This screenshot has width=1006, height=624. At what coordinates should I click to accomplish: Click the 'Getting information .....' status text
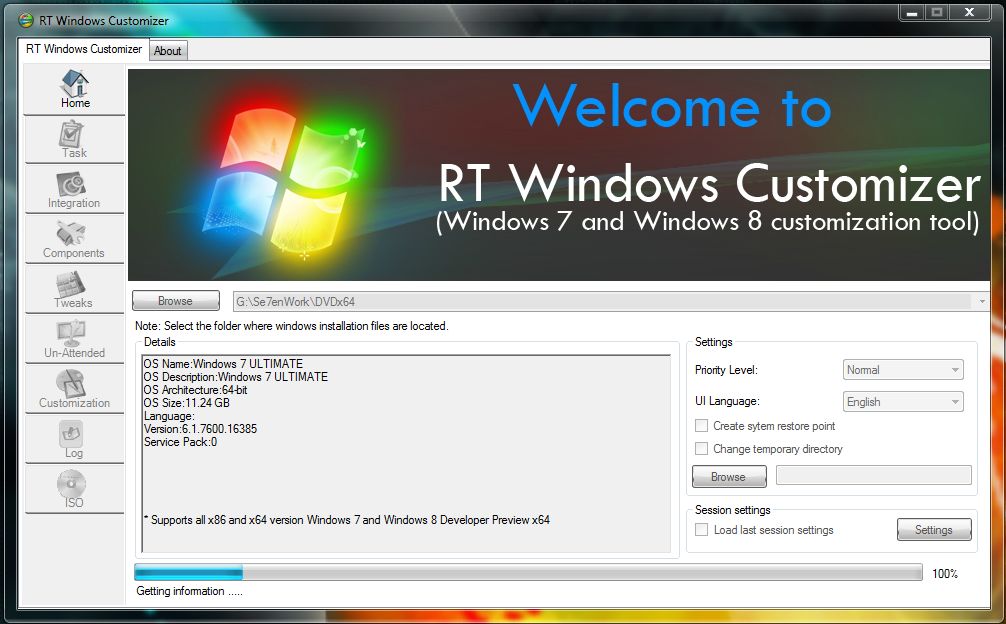pyautogui.click(x=189, y=591)
